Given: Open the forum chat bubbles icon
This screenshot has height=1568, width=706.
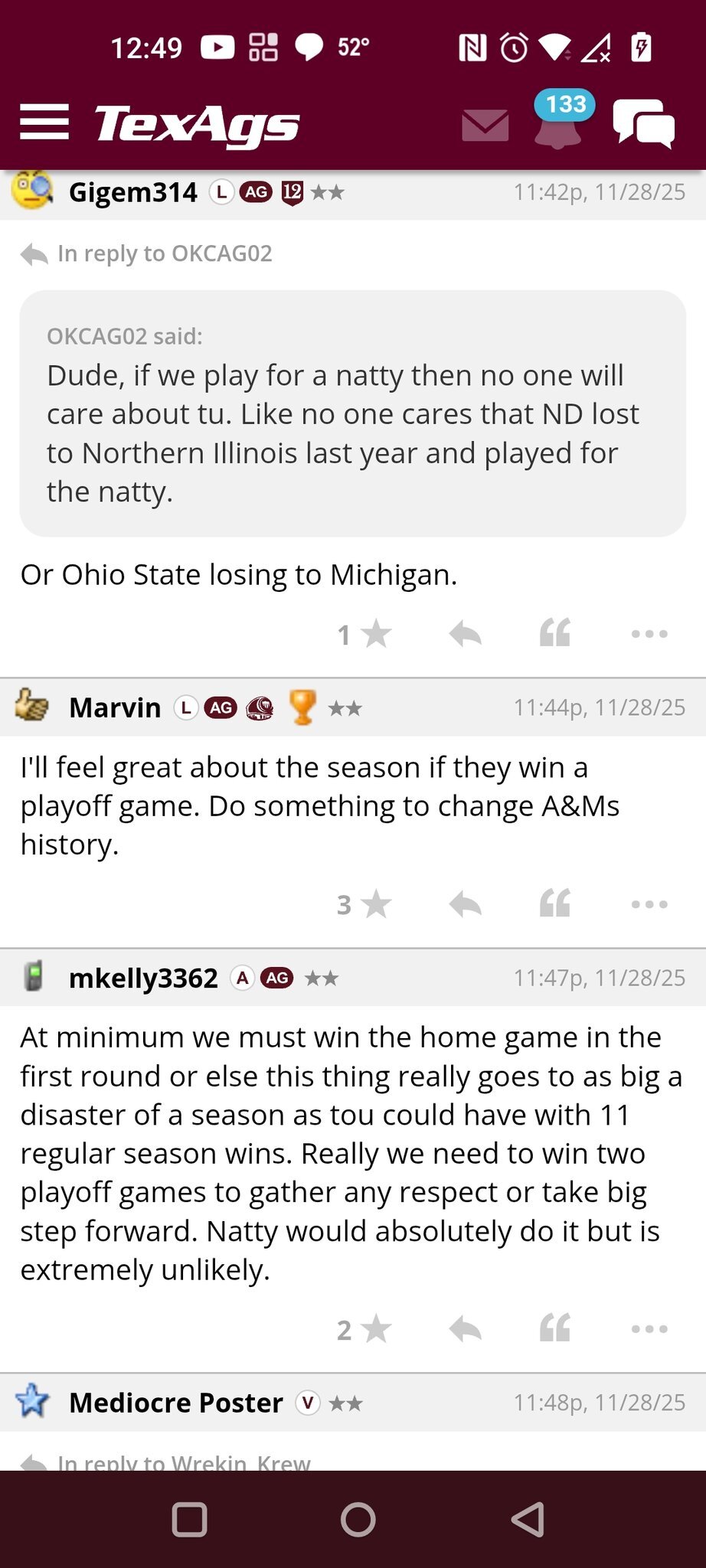Looking at the screenshot, I should tap(643, 124).
